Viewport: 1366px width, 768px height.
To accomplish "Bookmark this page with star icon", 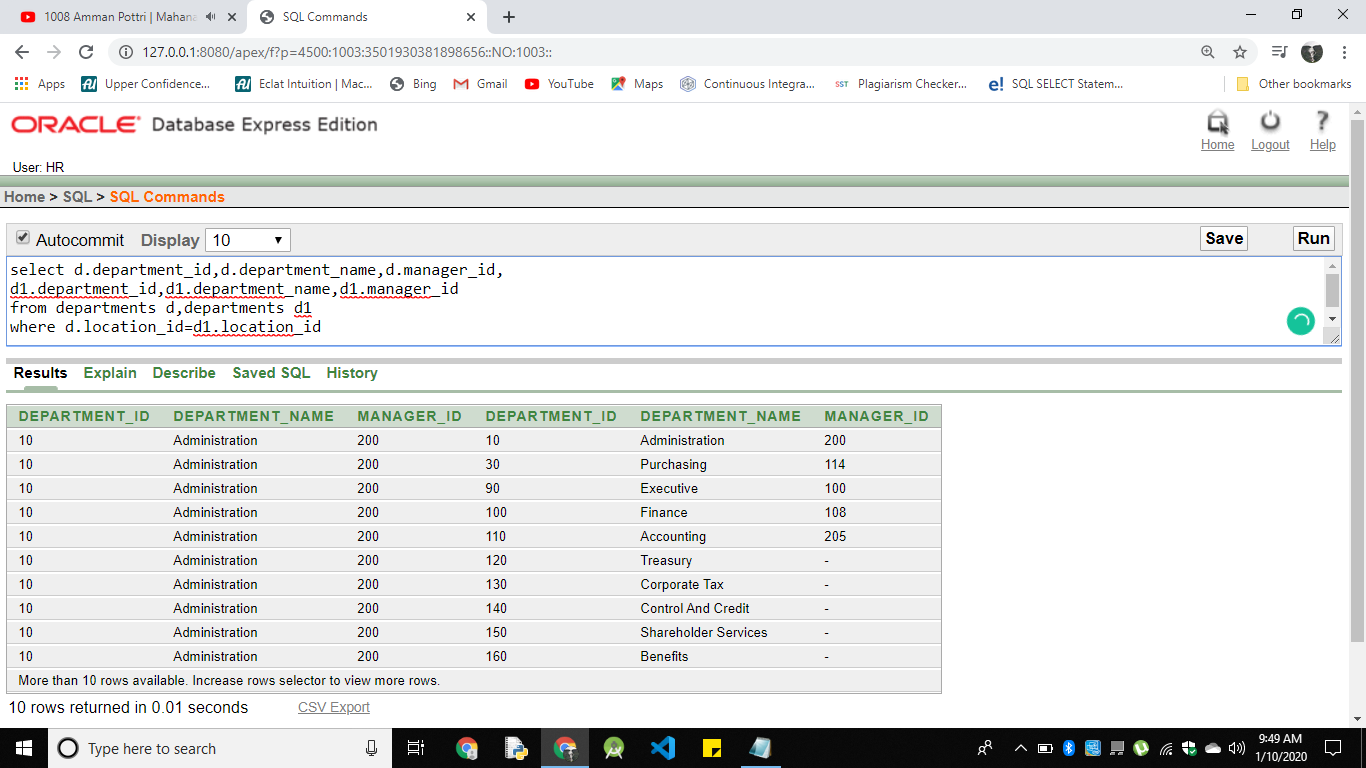I will pyautogui.click(x=1240, y=52).
